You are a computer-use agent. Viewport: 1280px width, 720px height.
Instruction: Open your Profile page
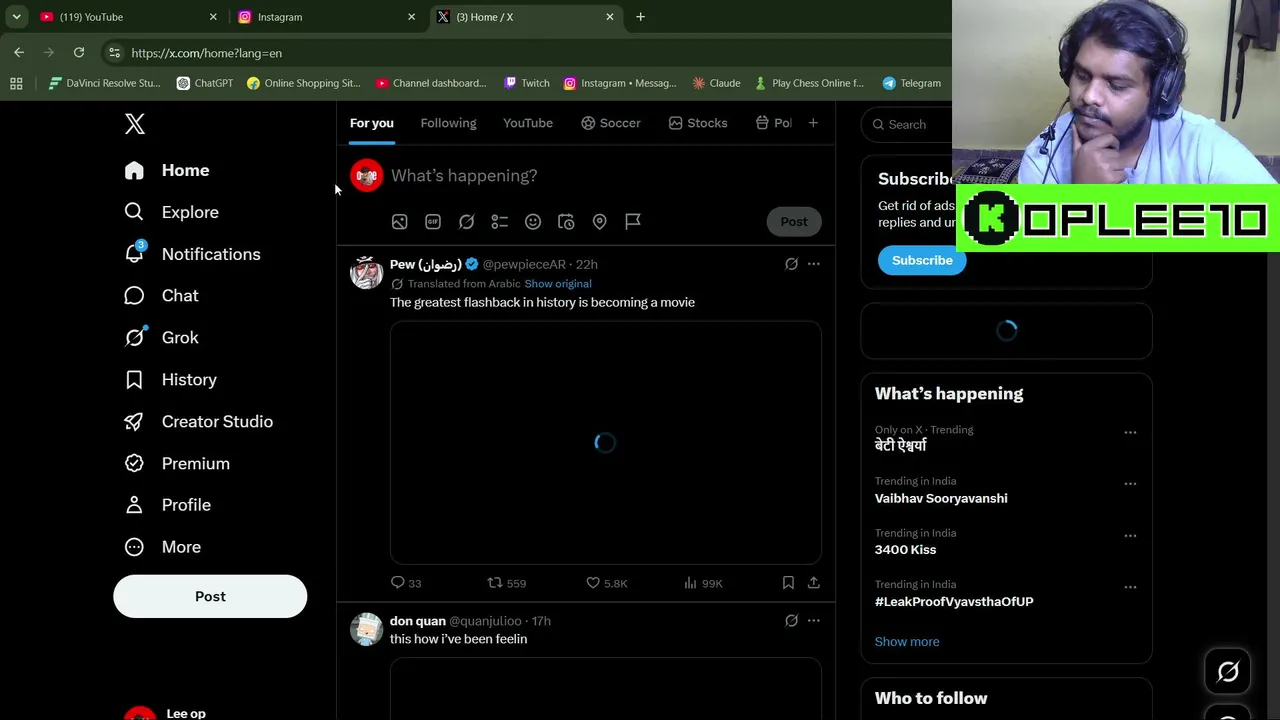tap(167, 505)
